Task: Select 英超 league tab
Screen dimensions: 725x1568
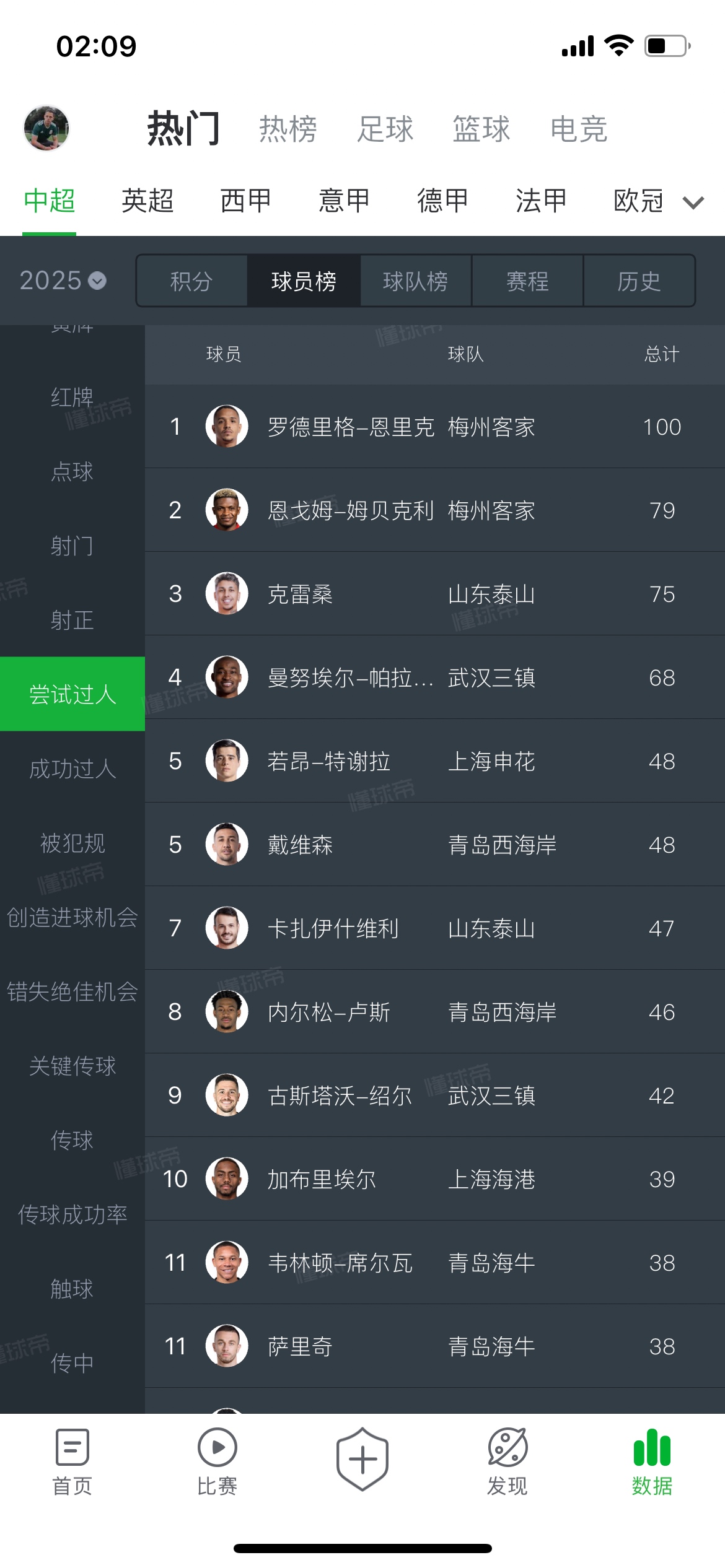Action: 147,201
